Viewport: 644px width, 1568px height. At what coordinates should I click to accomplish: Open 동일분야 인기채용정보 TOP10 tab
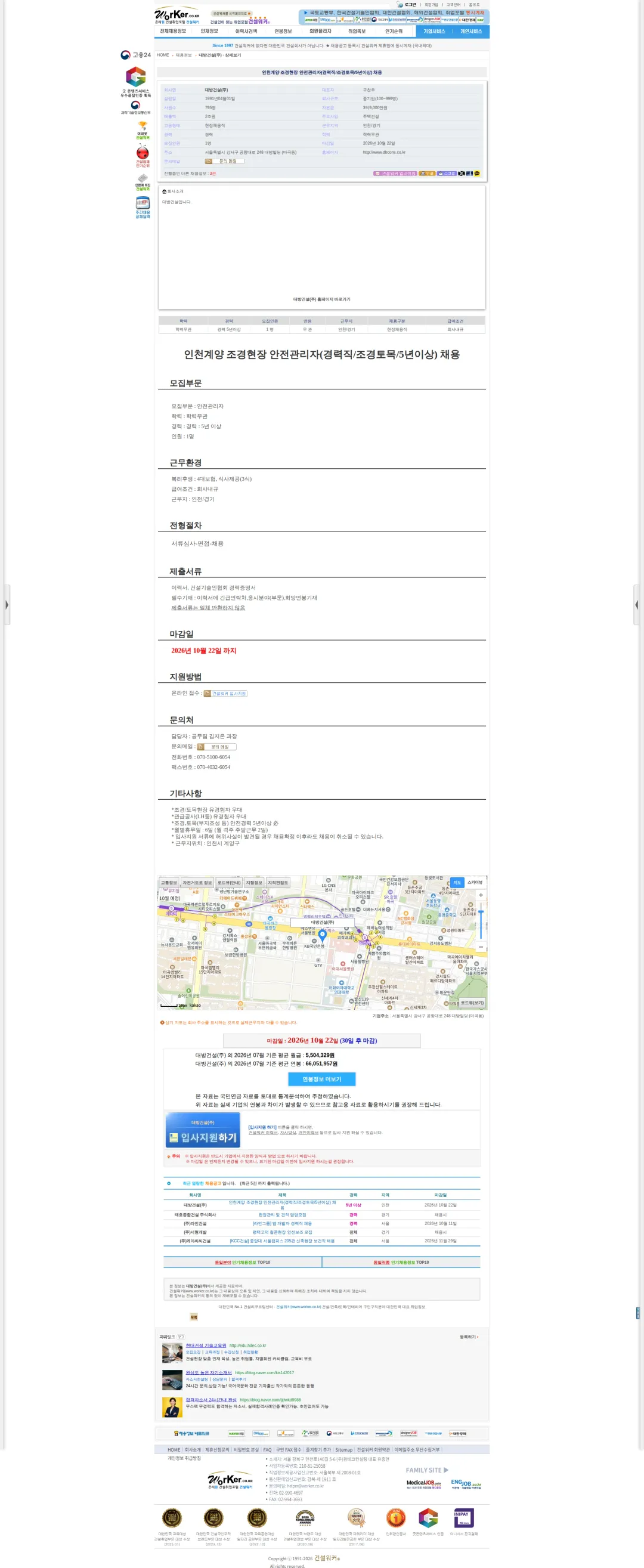coord(242,1262)
